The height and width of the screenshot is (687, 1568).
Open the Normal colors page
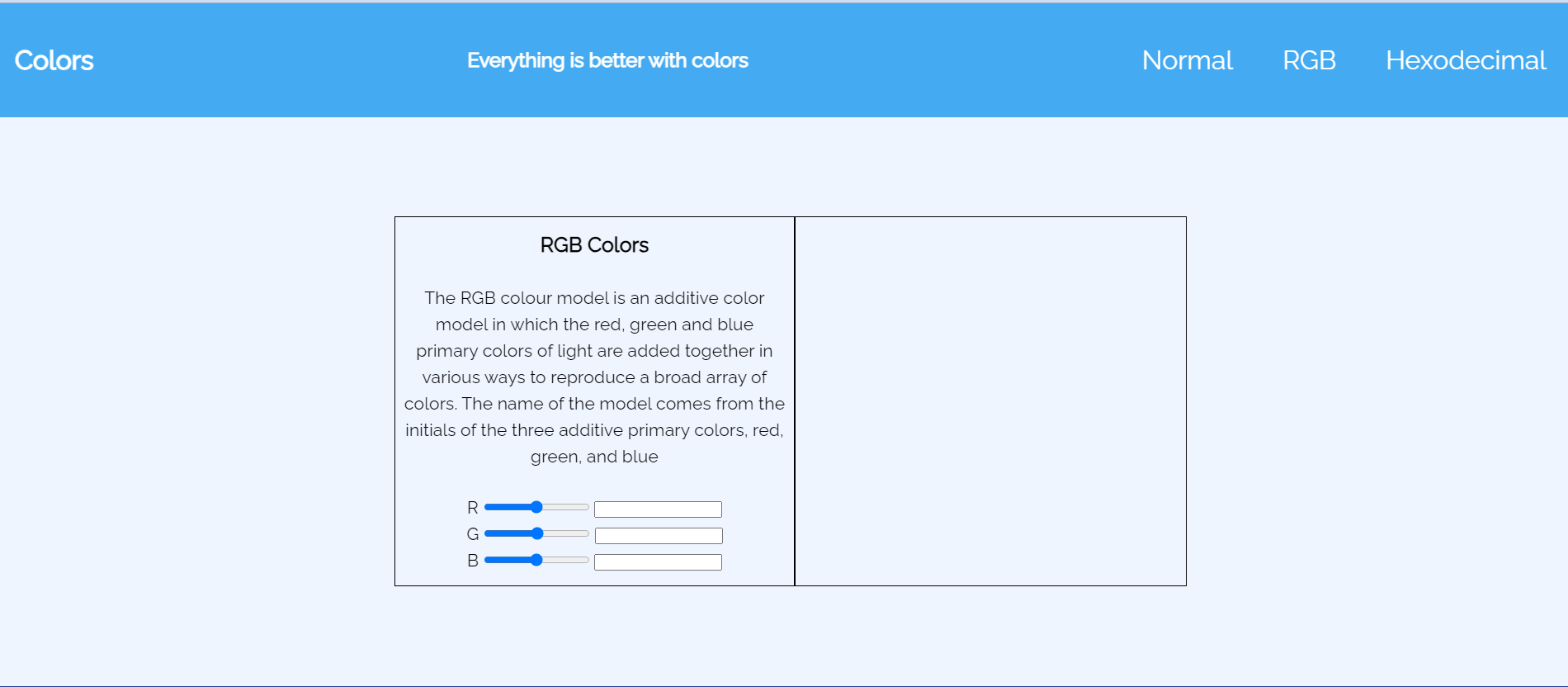pyautogui.click(x=1187, y=60)
